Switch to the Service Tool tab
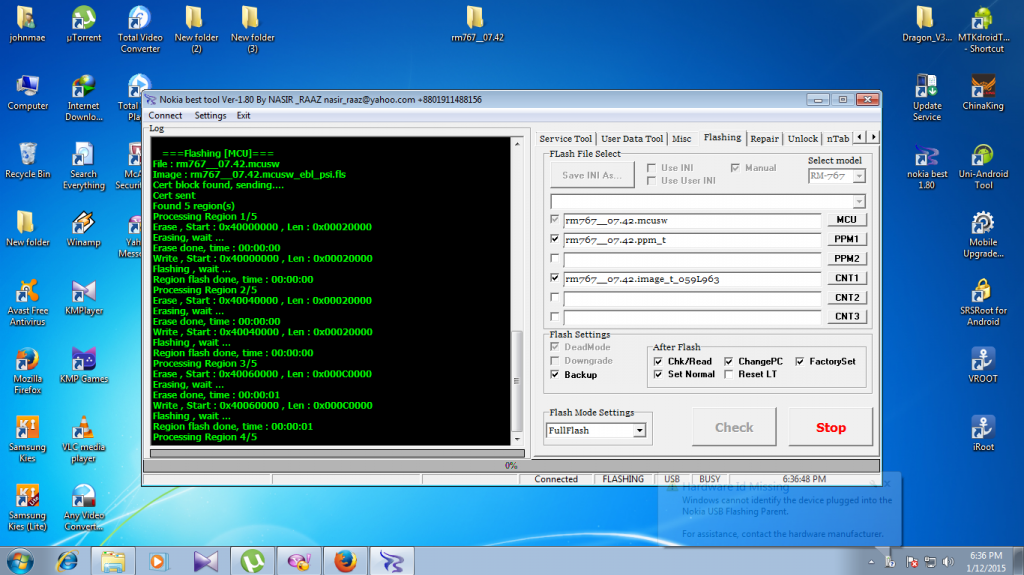1024x575 pixels. click(565, 139)
